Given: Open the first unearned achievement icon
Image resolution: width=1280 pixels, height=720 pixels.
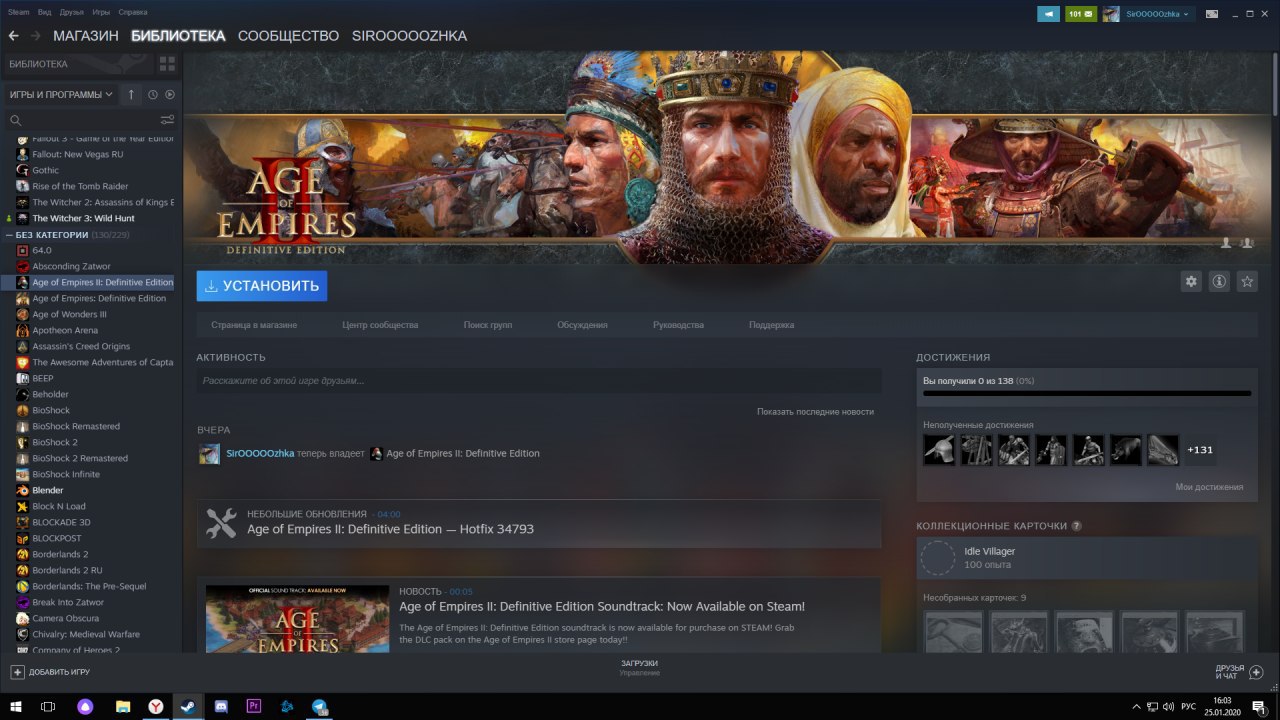Looking at the screenshot, I should 939,450.
